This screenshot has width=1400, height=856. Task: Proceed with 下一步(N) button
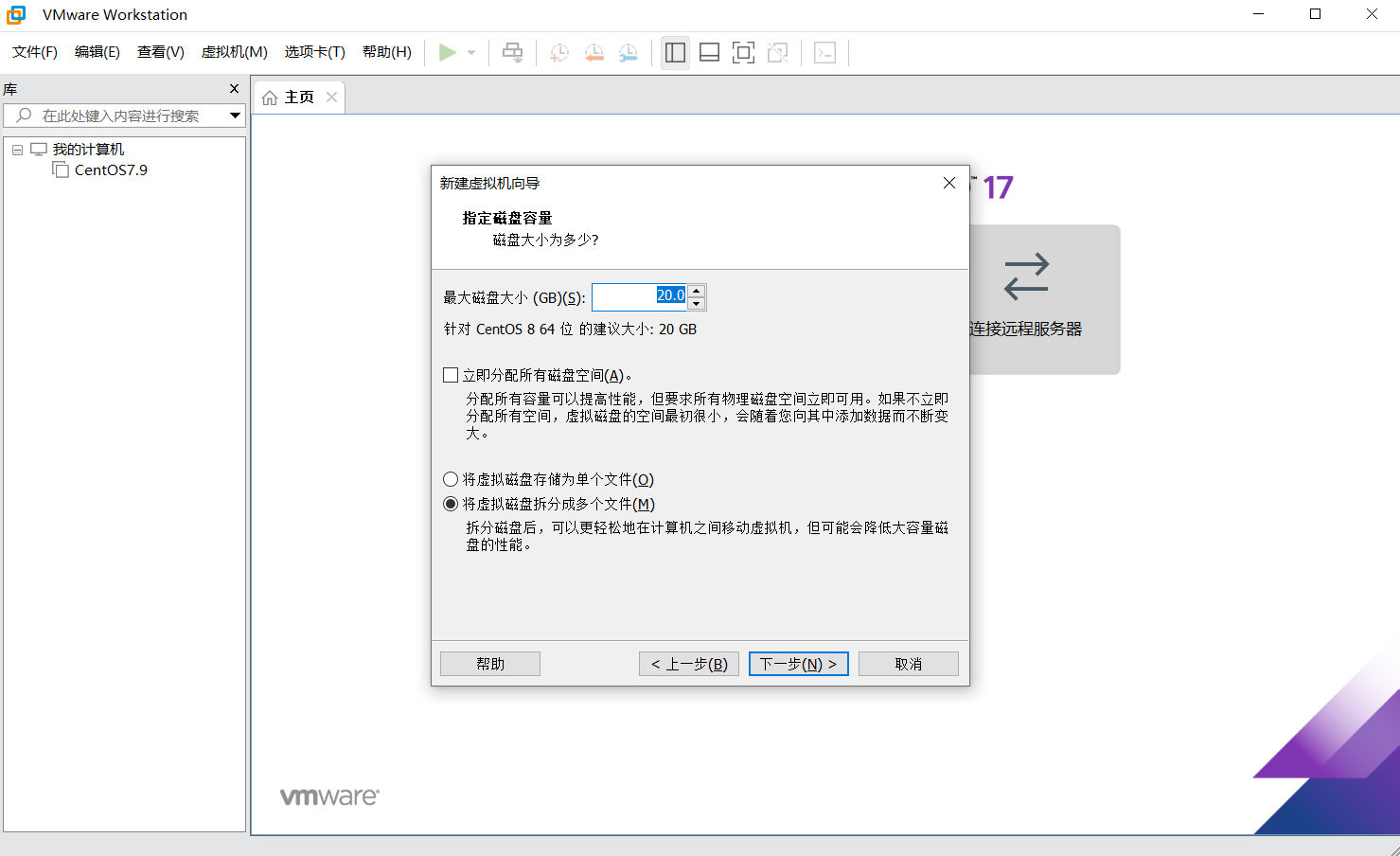(x=799, y=664)
